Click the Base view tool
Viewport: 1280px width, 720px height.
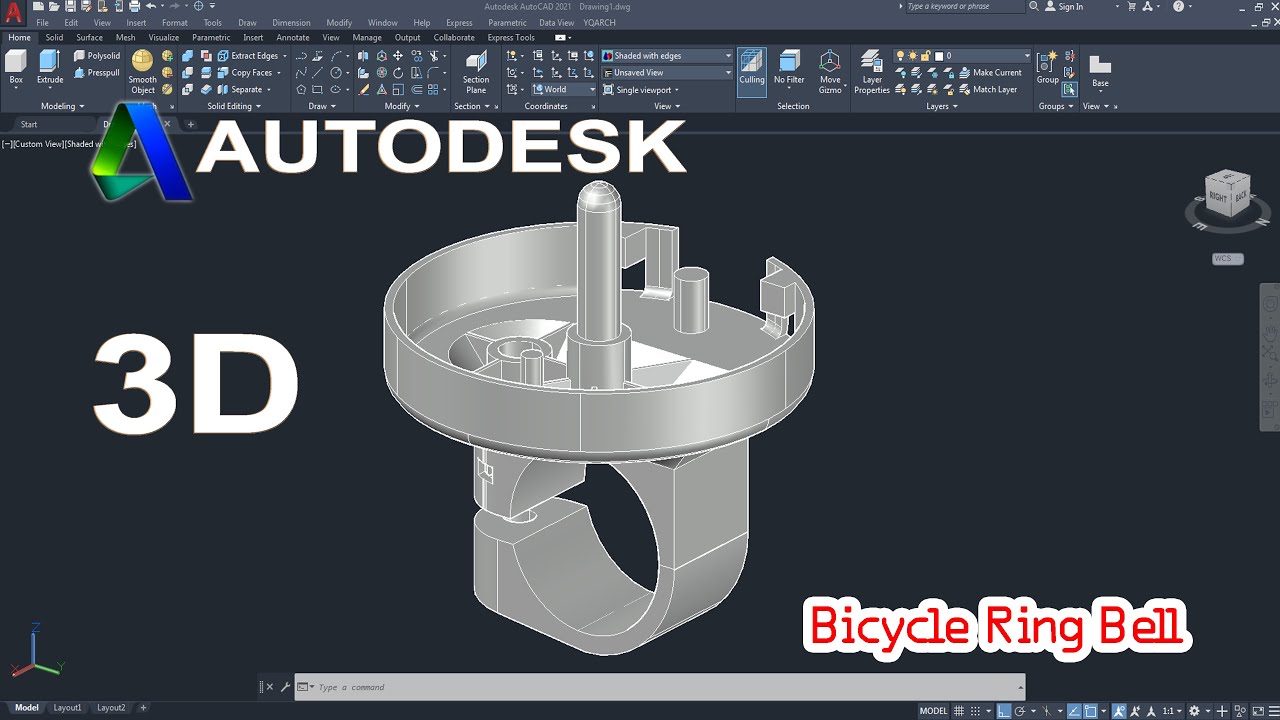coord(1100,72)
